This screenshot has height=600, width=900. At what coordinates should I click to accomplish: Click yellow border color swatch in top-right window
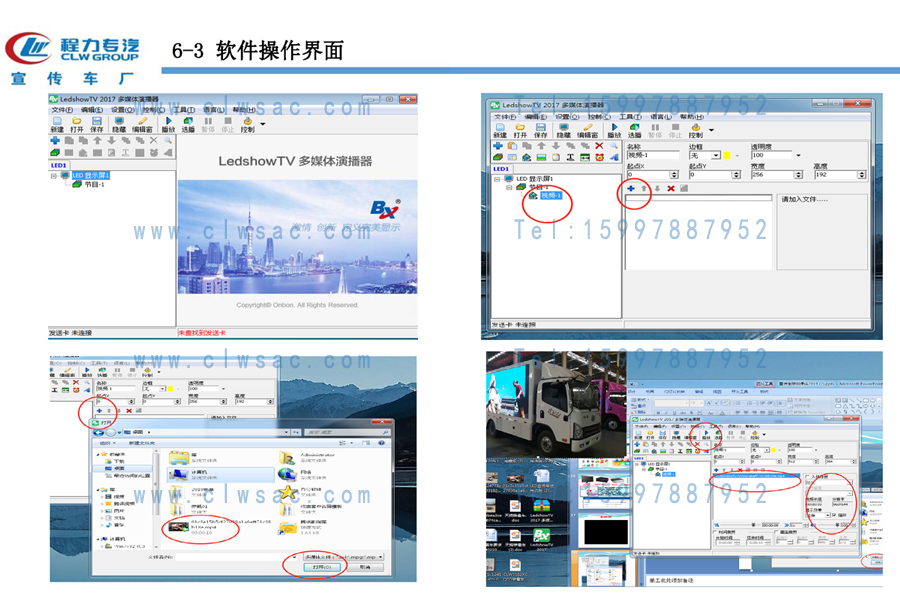click(x=727, y=155)
